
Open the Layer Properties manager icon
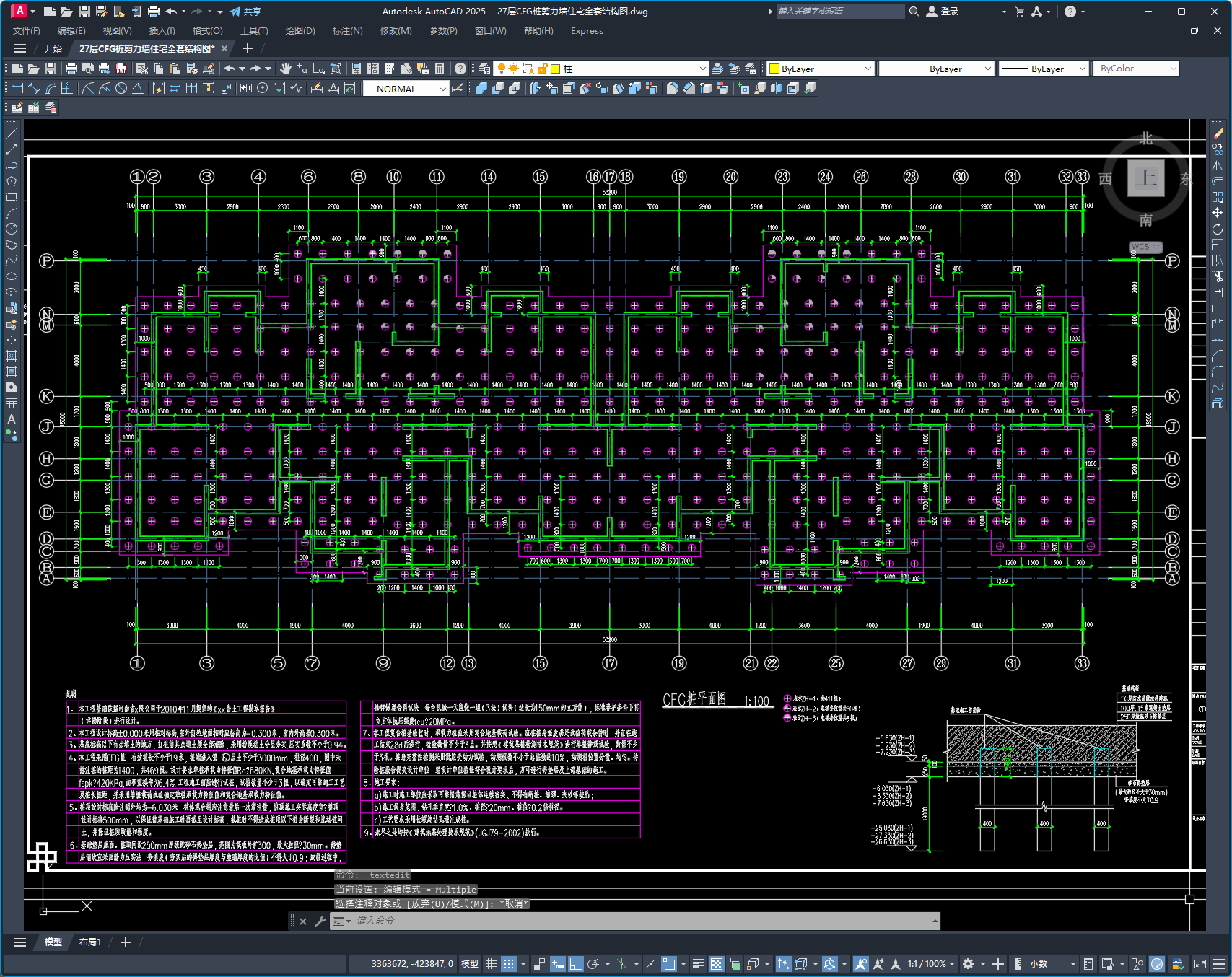(x=484, y=69)
